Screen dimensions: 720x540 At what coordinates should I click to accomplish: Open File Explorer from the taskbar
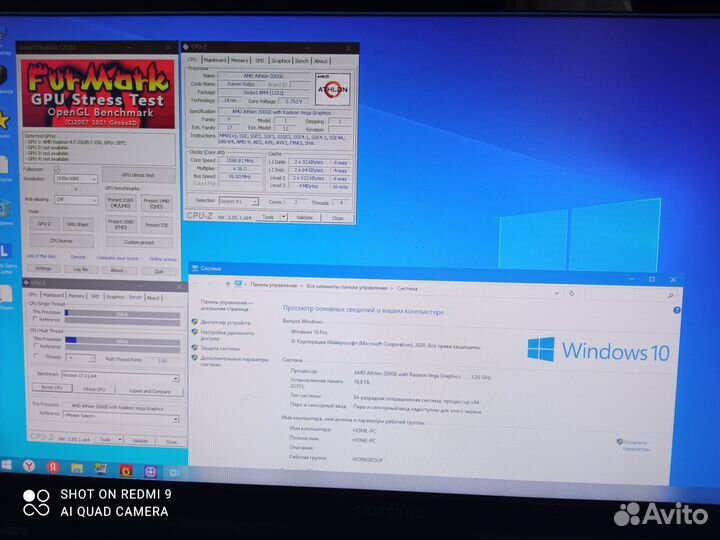click(77, 468)
